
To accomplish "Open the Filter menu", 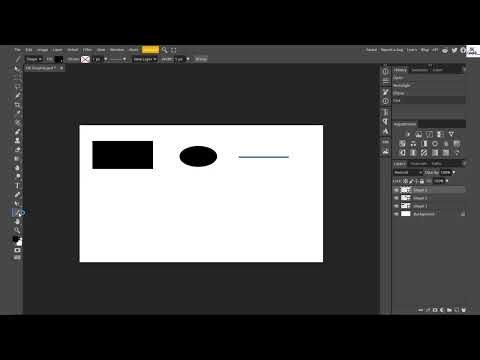I will point(87,50).
